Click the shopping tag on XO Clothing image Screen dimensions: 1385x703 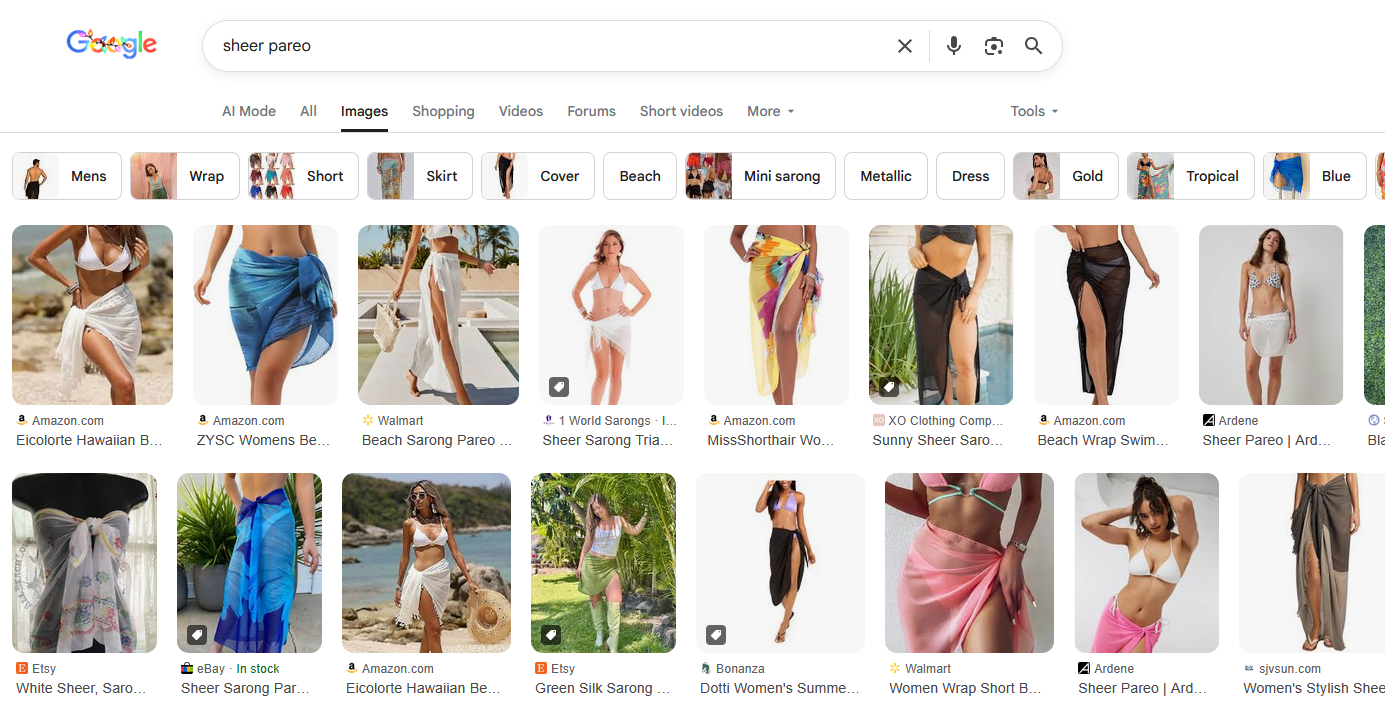pyautogui.click(x=889, y=386)
